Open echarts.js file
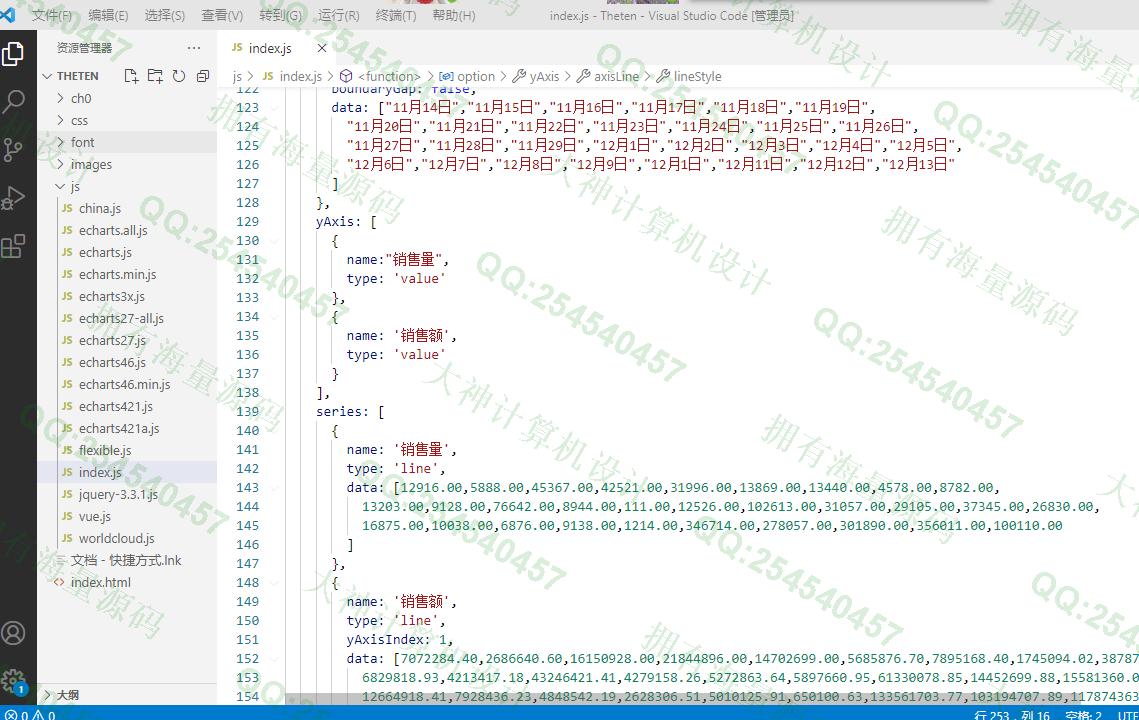This screenshot has width=1139, height=720. pos(127,252)
